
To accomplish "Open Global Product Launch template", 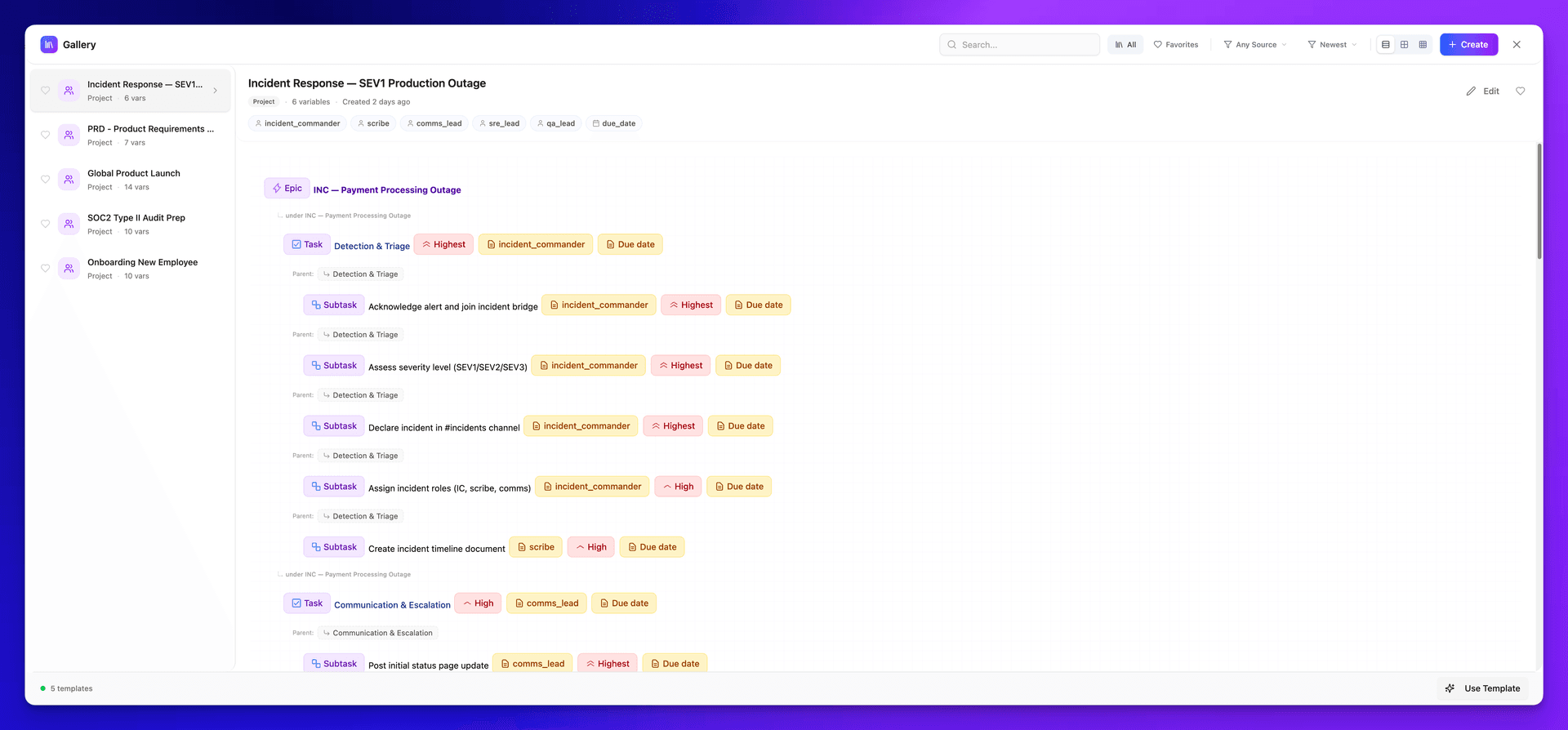I will [x=131, y=180].
